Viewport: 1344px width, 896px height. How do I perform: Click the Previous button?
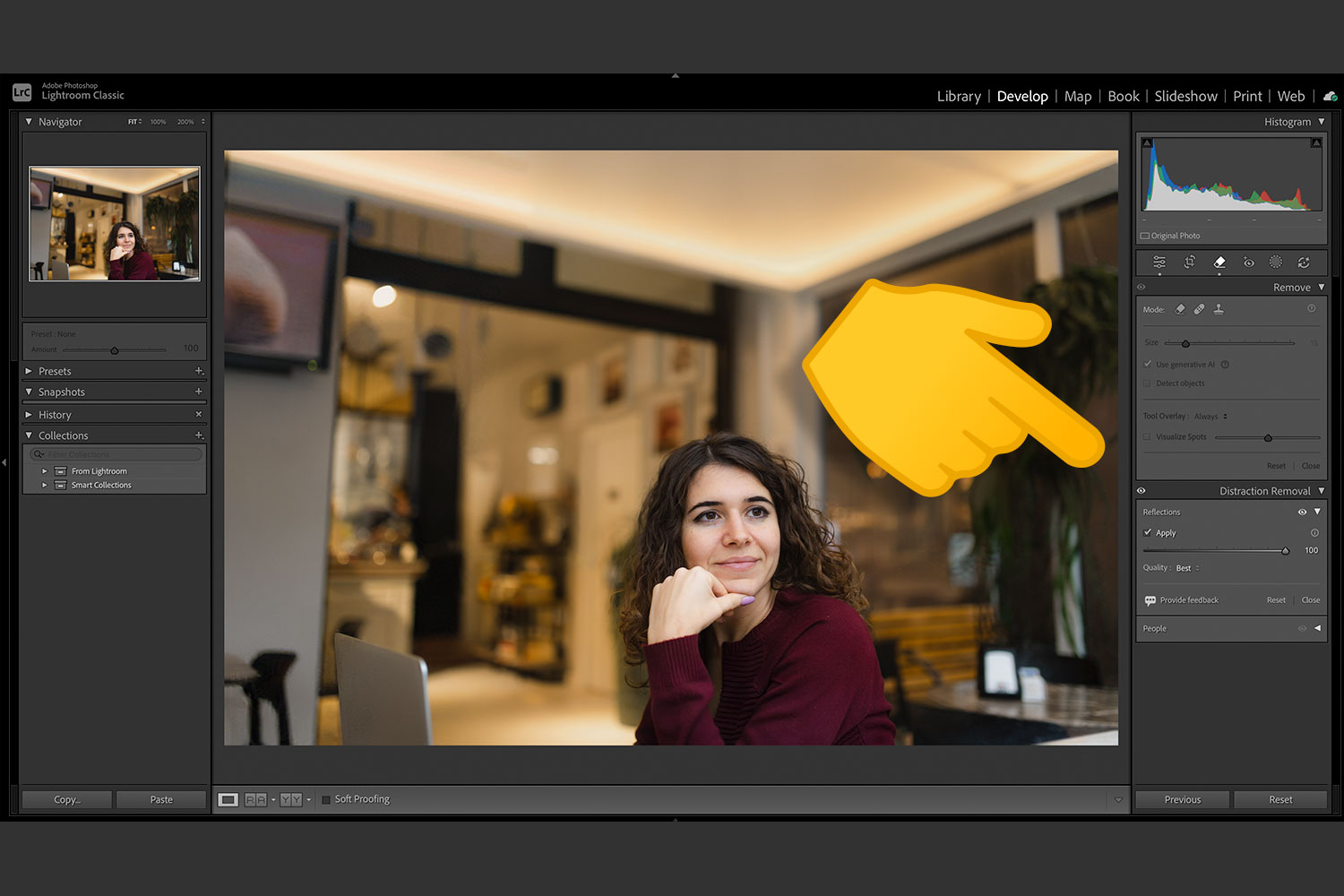(1182, 799)
